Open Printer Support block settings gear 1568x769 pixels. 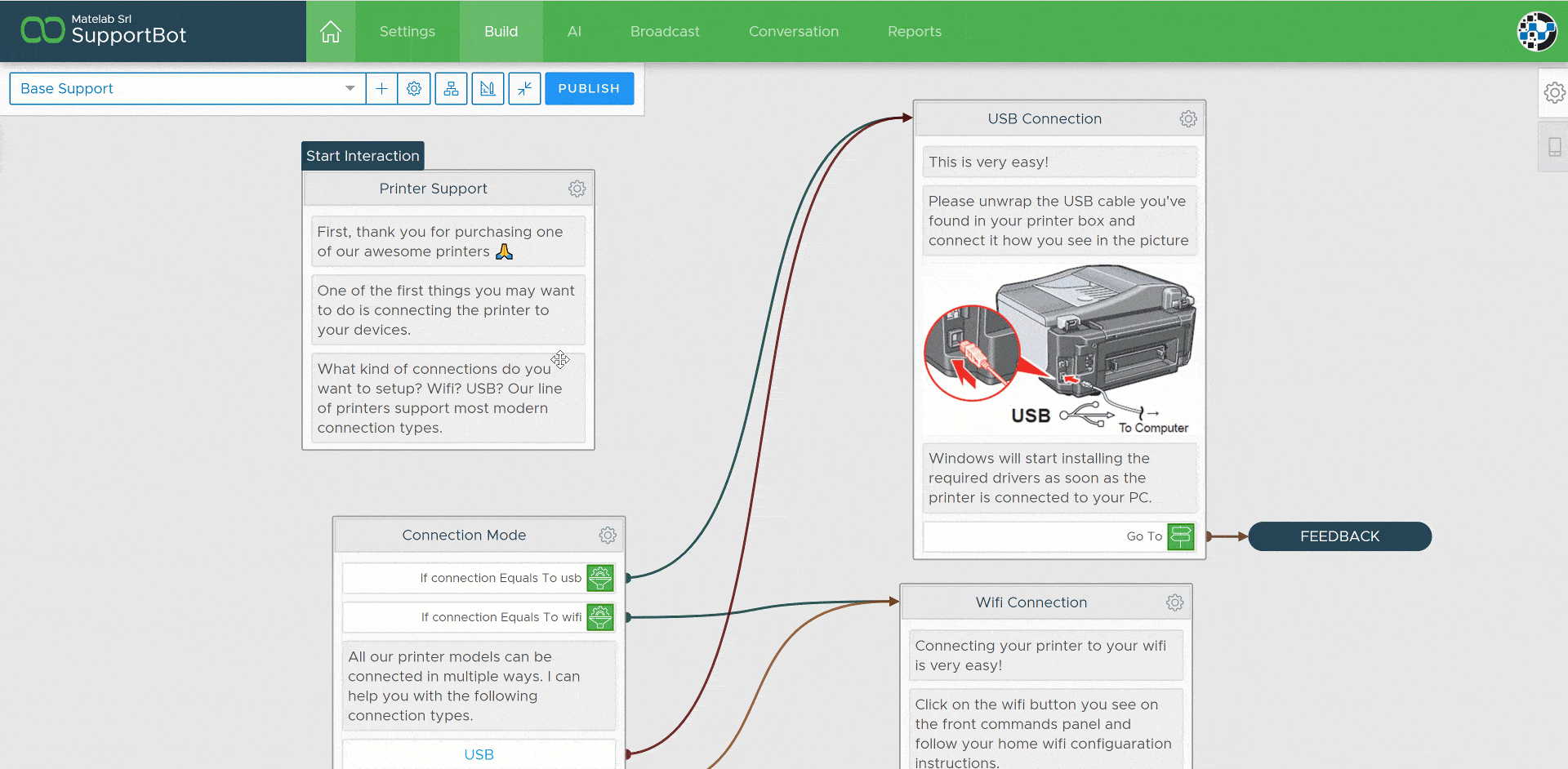(577, 189)
